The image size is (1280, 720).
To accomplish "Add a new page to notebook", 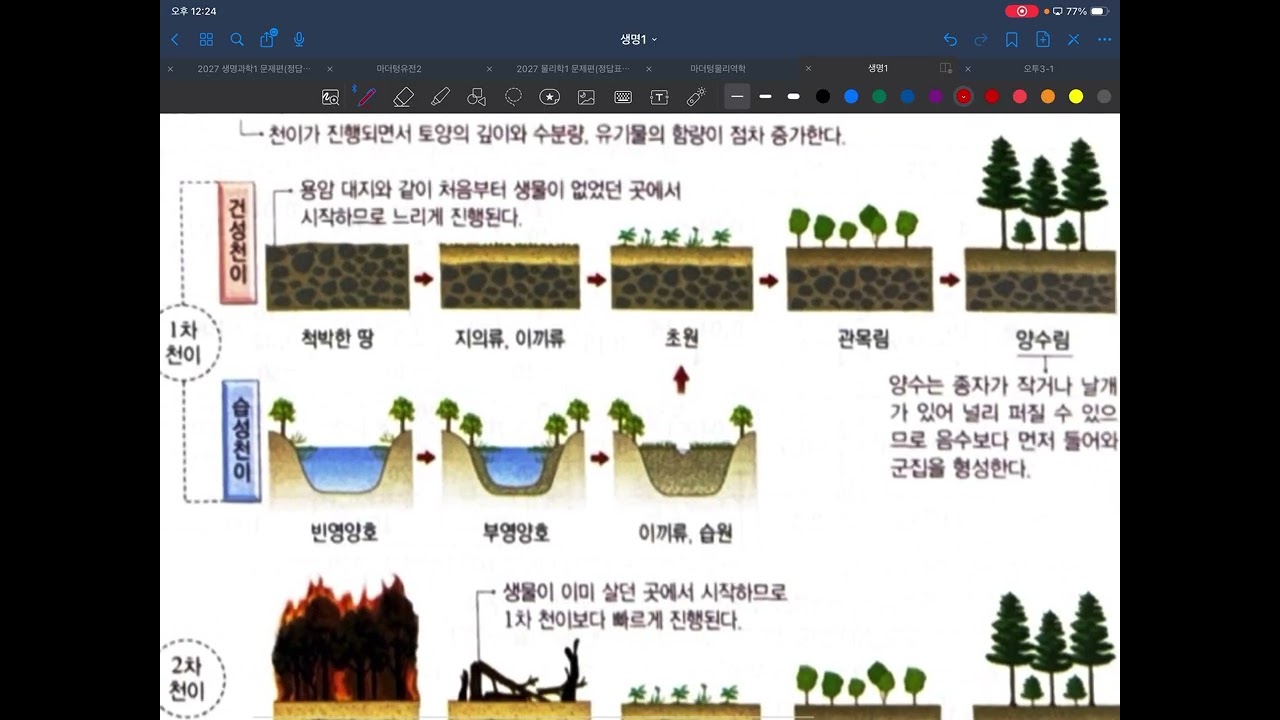I will pyautogui.click(x=1043, y=40).
